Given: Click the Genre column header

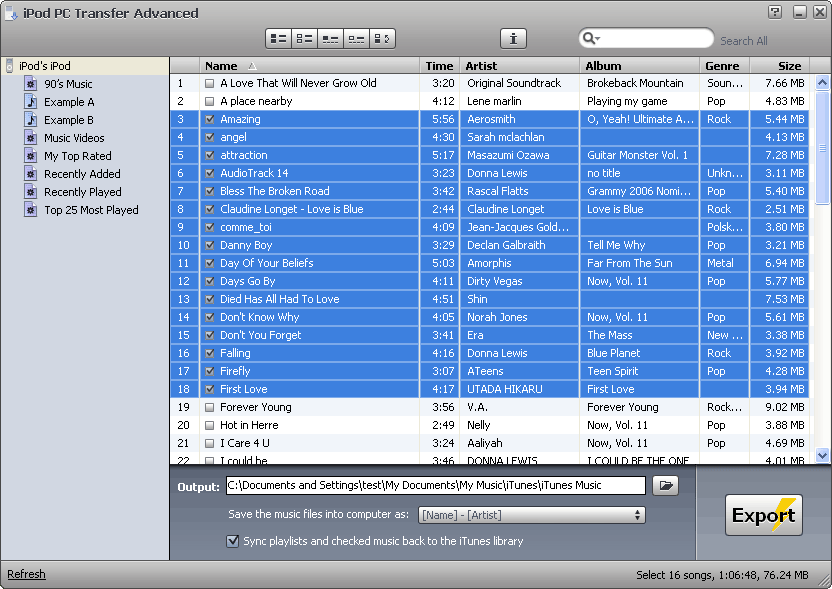Looking at the screenshot, I should click(722, 66).
